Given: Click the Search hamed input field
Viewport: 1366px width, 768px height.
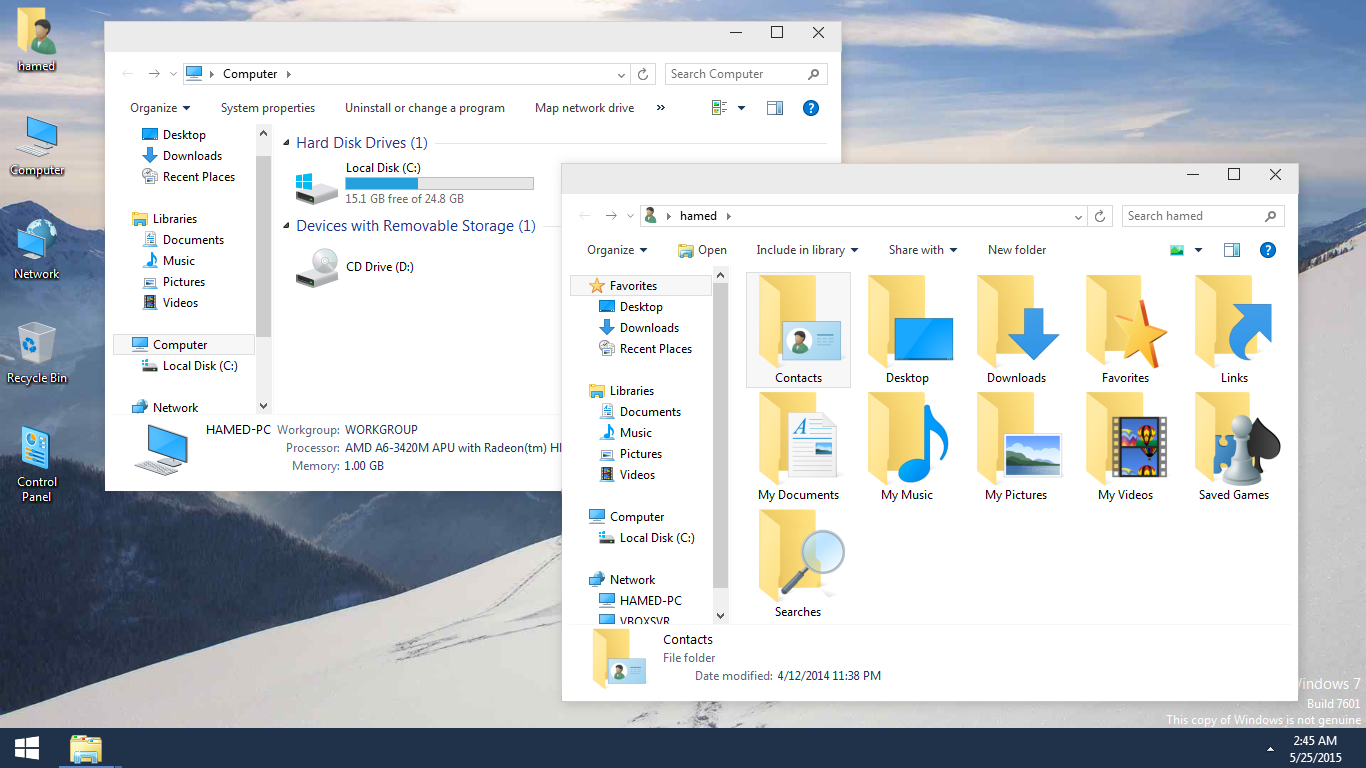Looking at the screenshot, I should click(1190, 216).
